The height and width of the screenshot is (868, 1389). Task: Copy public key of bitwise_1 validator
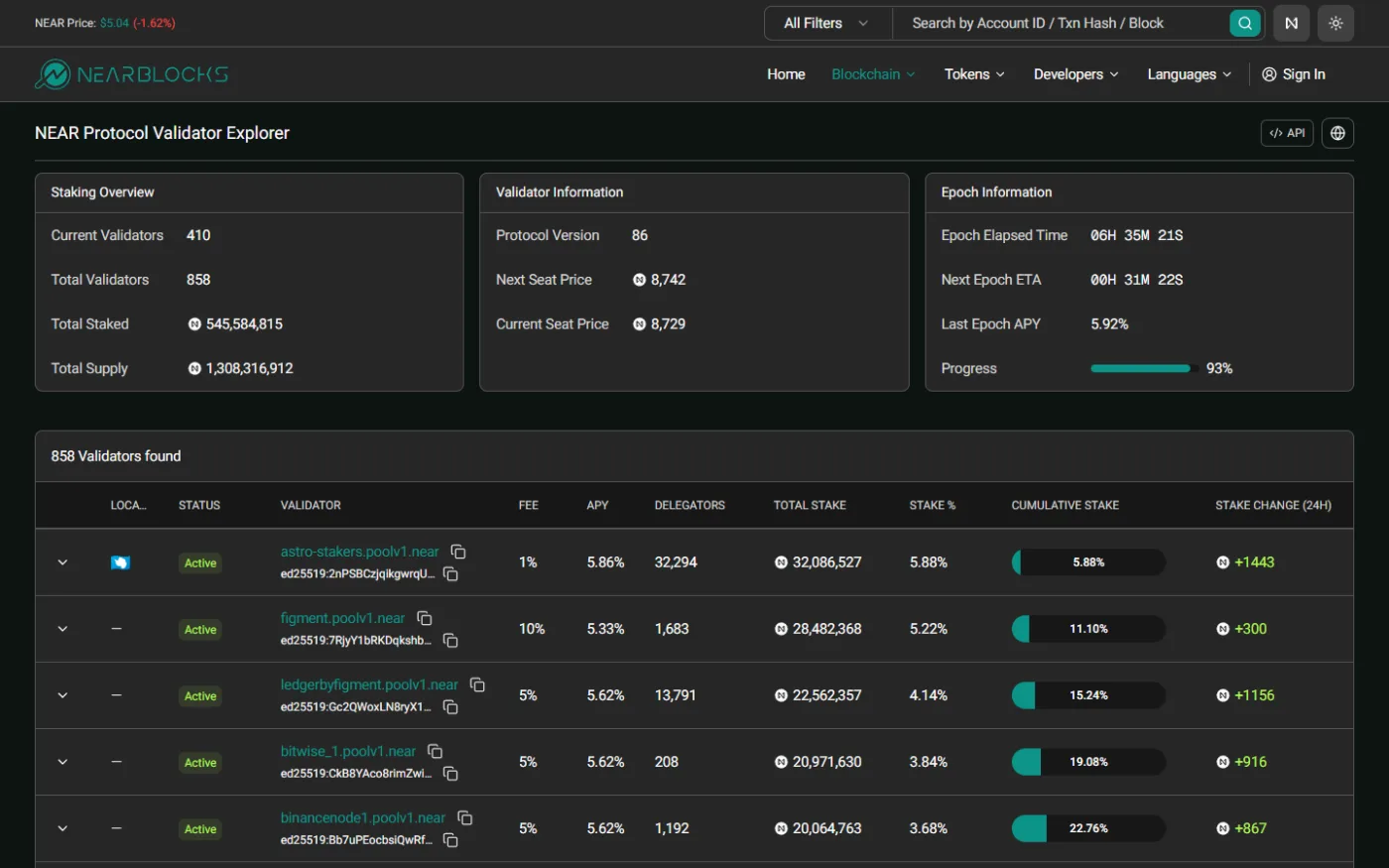[450, 774]
